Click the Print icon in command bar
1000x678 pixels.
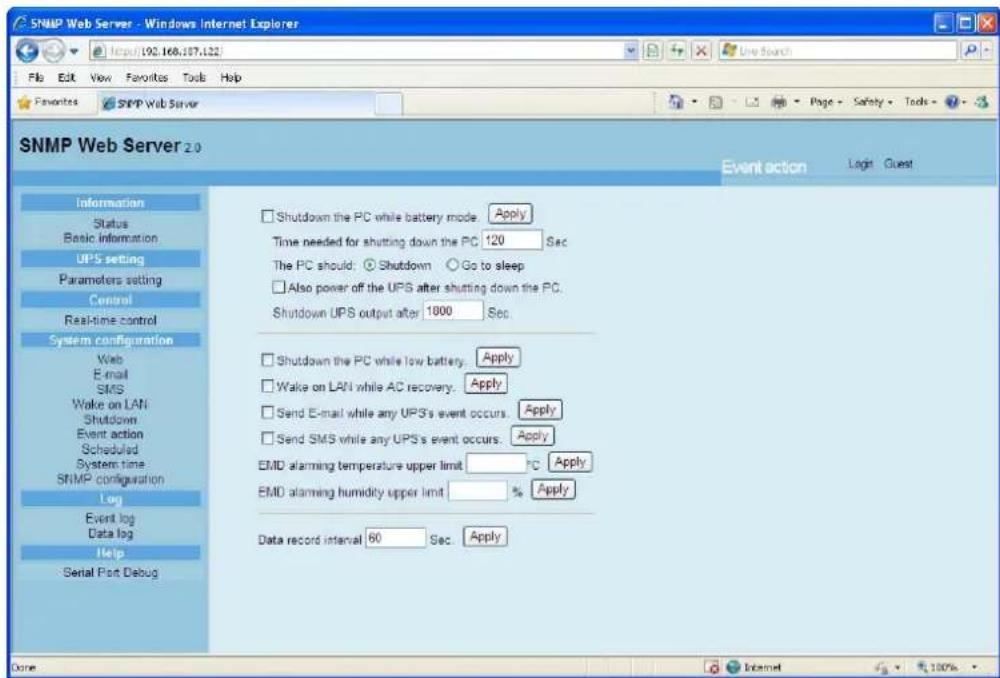777,101
